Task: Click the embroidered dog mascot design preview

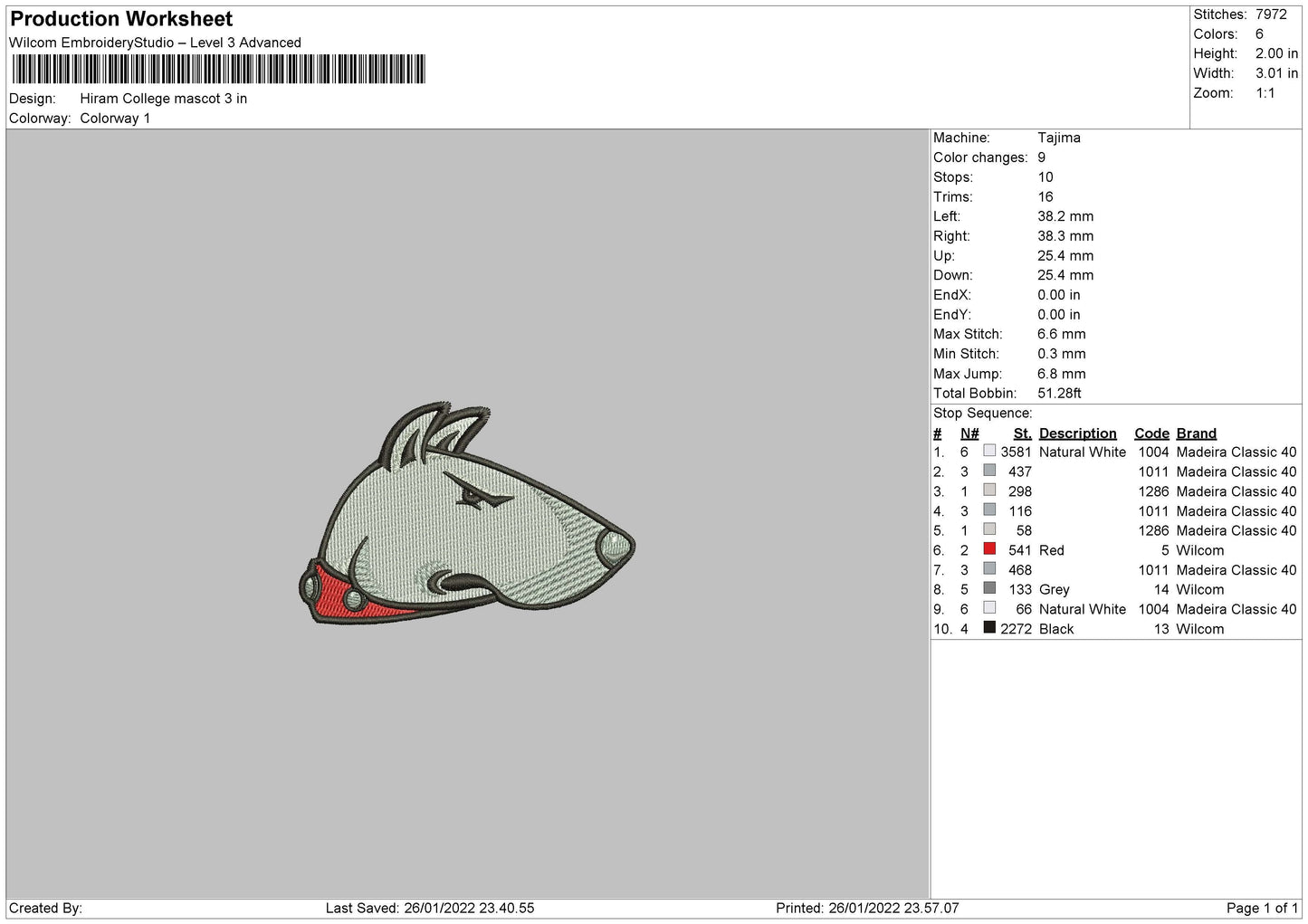Action: tap(466, 514)
